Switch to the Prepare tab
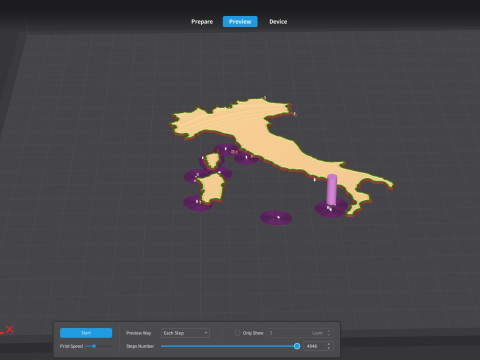This screenshot has height=360, width=480. coord(202,22)
